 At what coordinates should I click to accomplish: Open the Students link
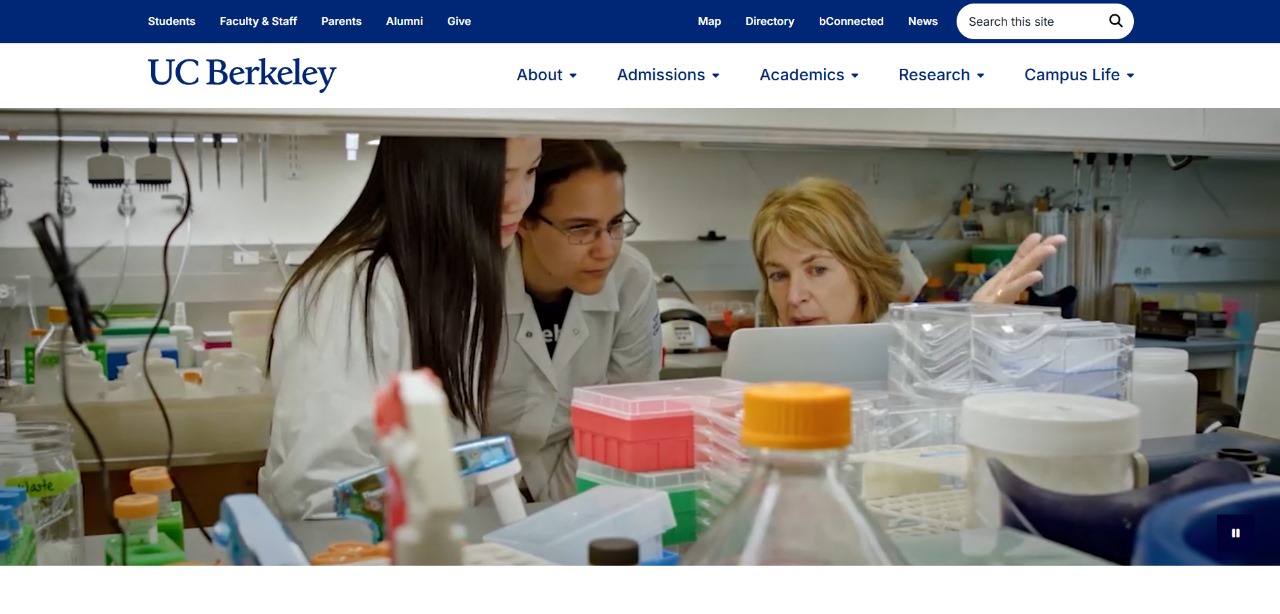tap(172, 21)
